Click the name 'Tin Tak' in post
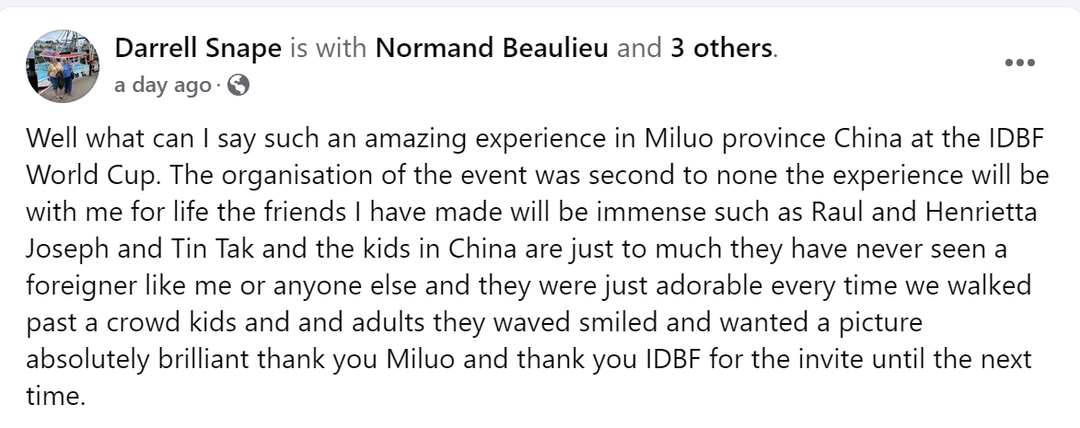This screenshot has height=428, width=1080. pos(214,249)
